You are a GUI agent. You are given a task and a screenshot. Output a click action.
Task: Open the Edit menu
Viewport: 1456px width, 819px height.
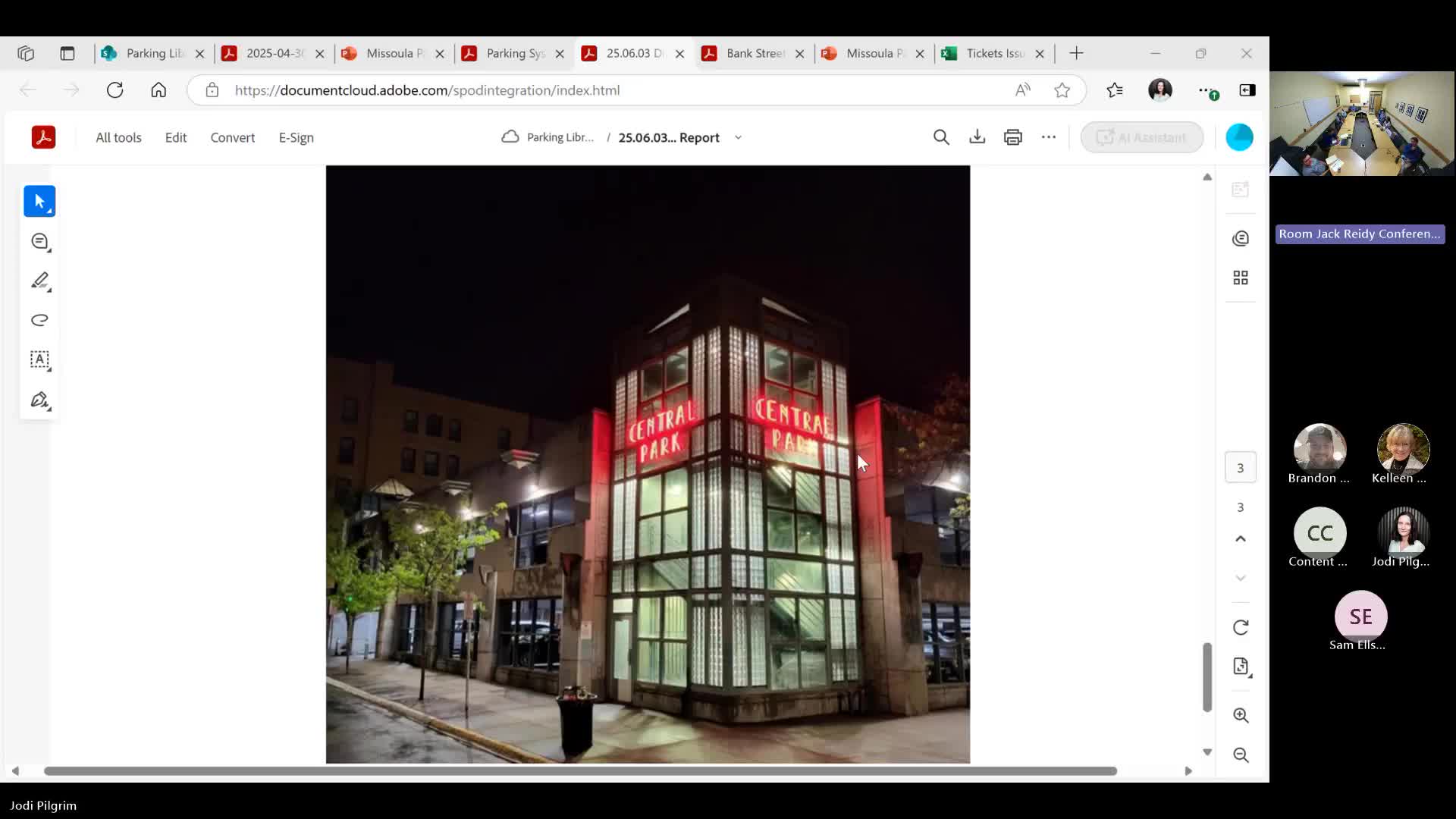tap(176, 137)
